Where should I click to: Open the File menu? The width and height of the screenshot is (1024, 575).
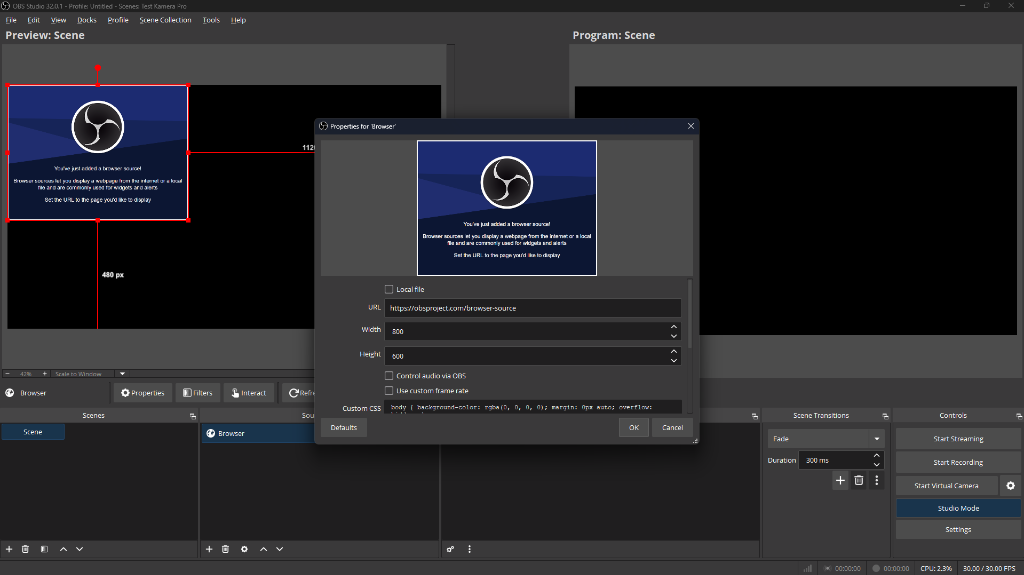(x=11, y=20)
